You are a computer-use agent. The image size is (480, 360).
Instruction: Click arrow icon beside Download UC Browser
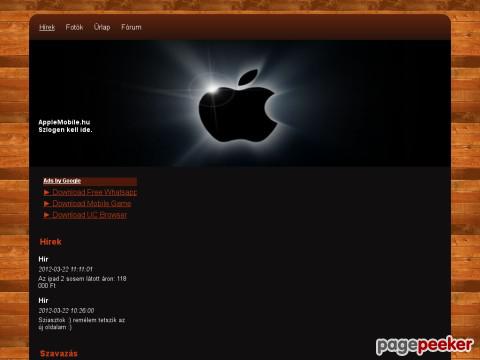[x=47, y=215]
